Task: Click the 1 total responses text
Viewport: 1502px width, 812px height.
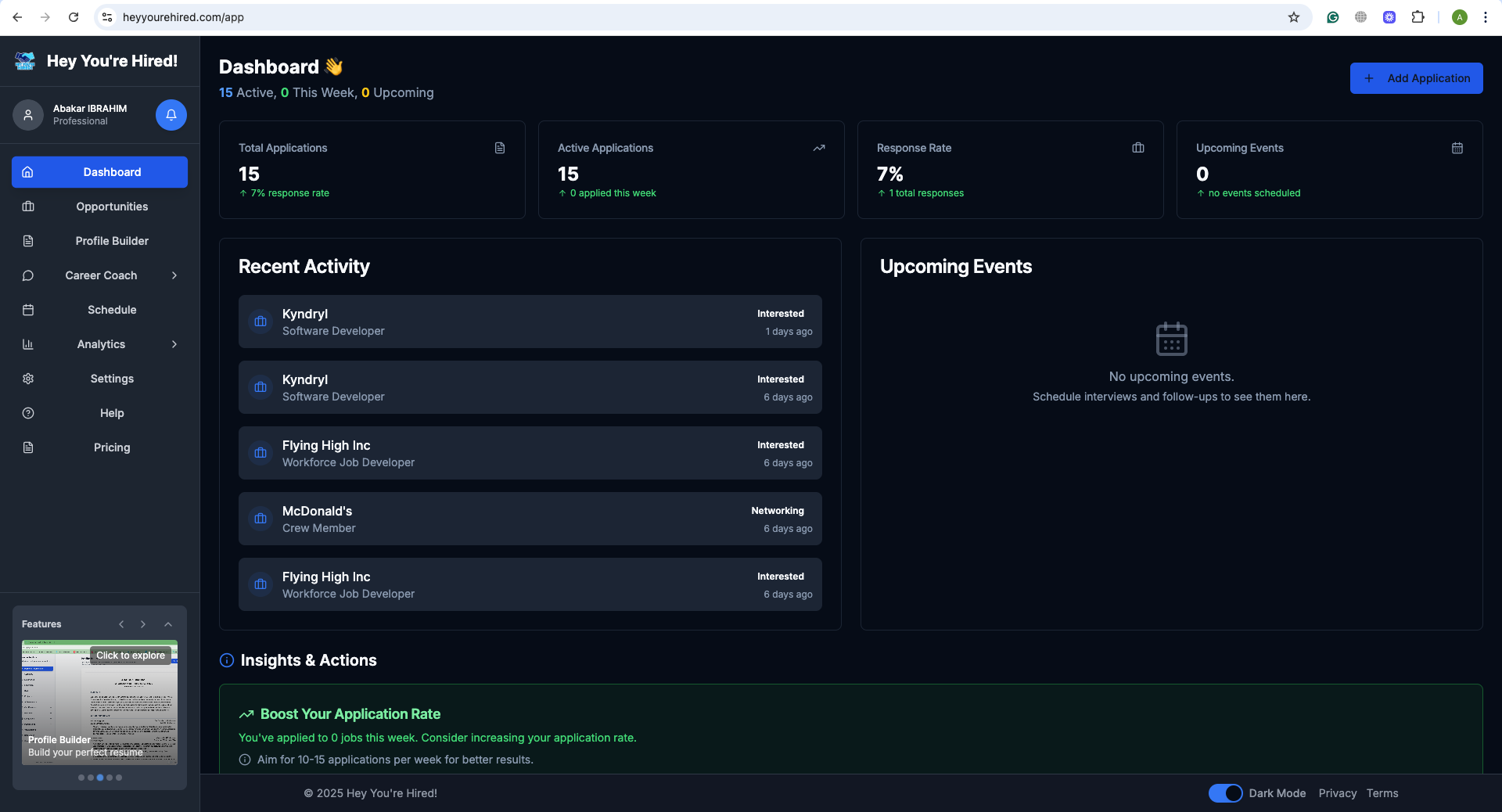Action: [x=926, y=193]
